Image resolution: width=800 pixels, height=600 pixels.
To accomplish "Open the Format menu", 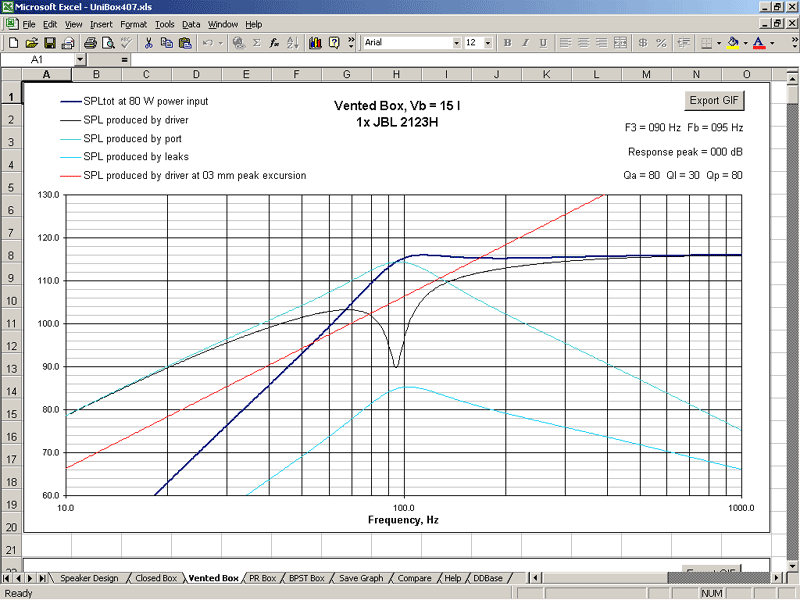I will [134, 24].
